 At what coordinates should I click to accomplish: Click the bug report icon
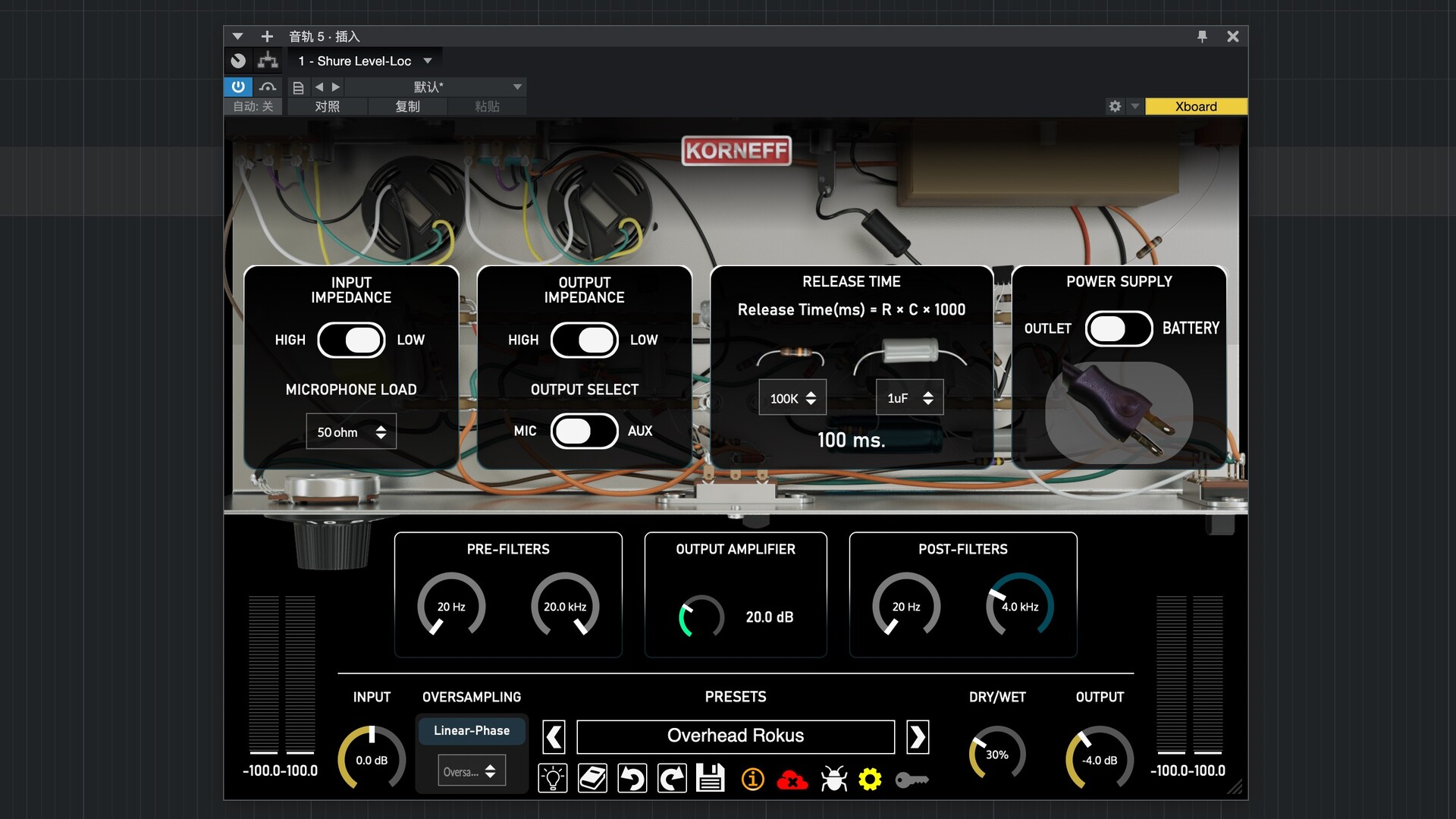coord(833,779)
